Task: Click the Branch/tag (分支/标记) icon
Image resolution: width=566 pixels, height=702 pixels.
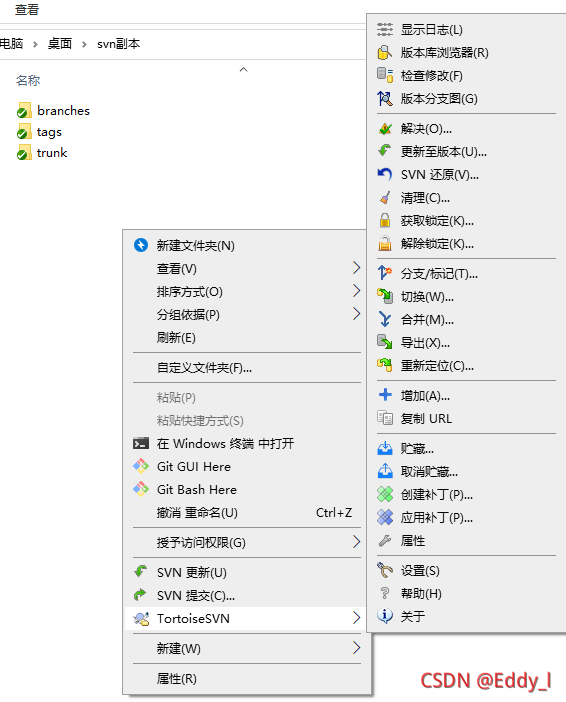Action: click(385, 273)
